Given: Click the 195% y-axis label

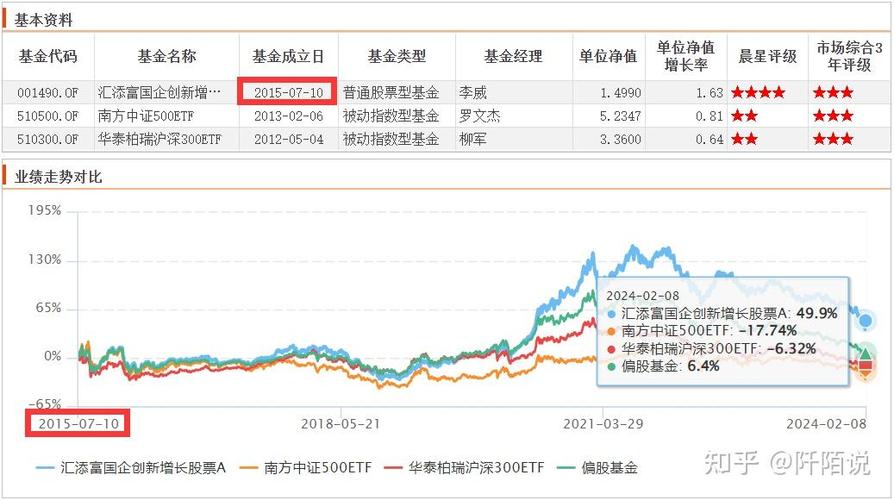Looking at the screenshot, I should pyautogui.click(x=44, y=210).
